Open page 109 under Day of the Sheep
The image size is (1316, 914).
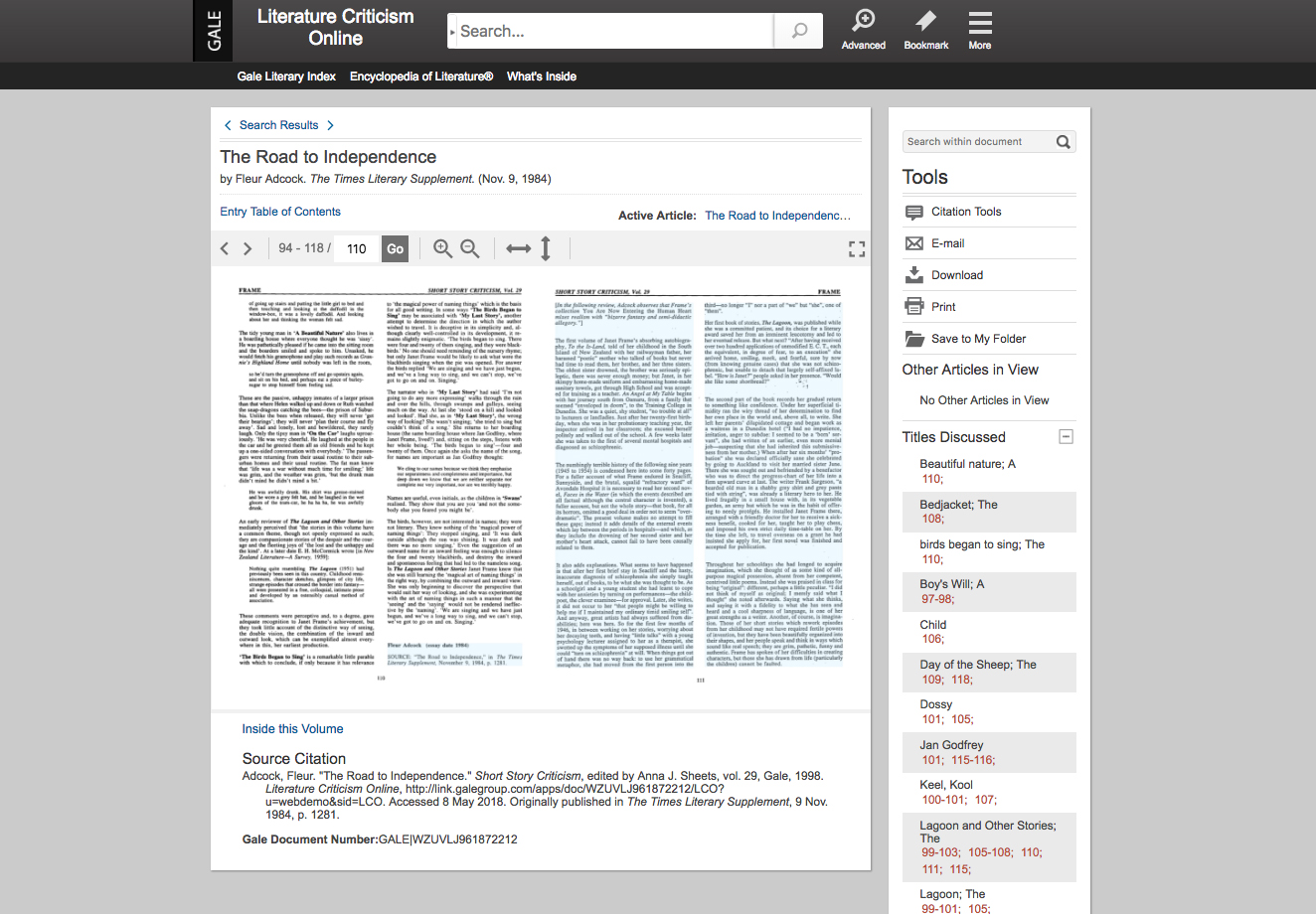[x=931, y=680]
